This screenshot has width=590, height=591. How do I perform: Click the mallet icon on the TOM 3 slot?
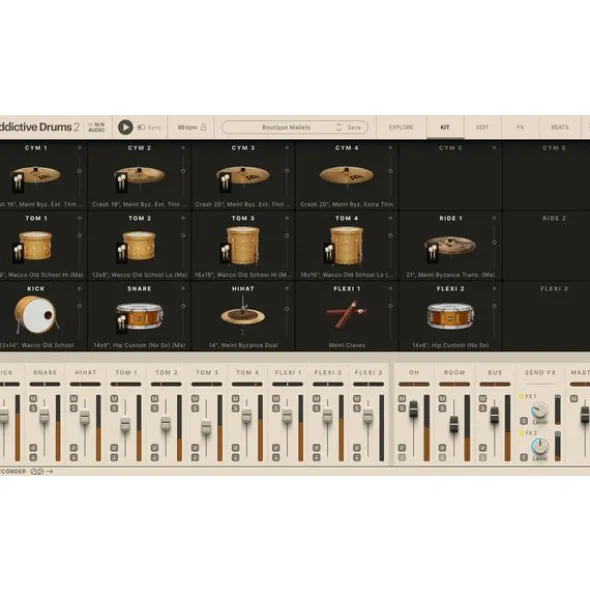(x=225, y=253)
